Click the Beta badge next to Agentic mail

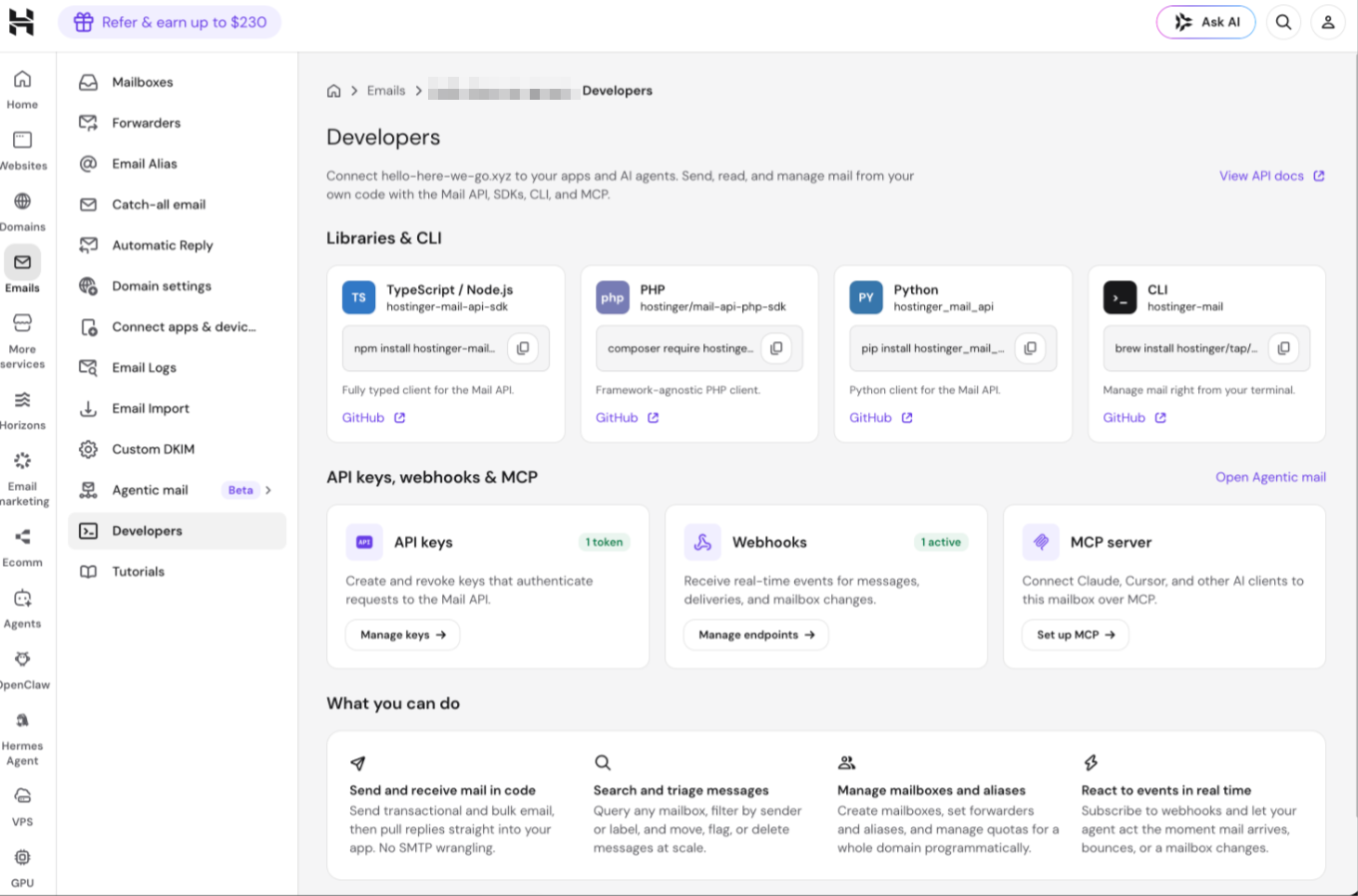pyautogui.click(x=240, y=490)
